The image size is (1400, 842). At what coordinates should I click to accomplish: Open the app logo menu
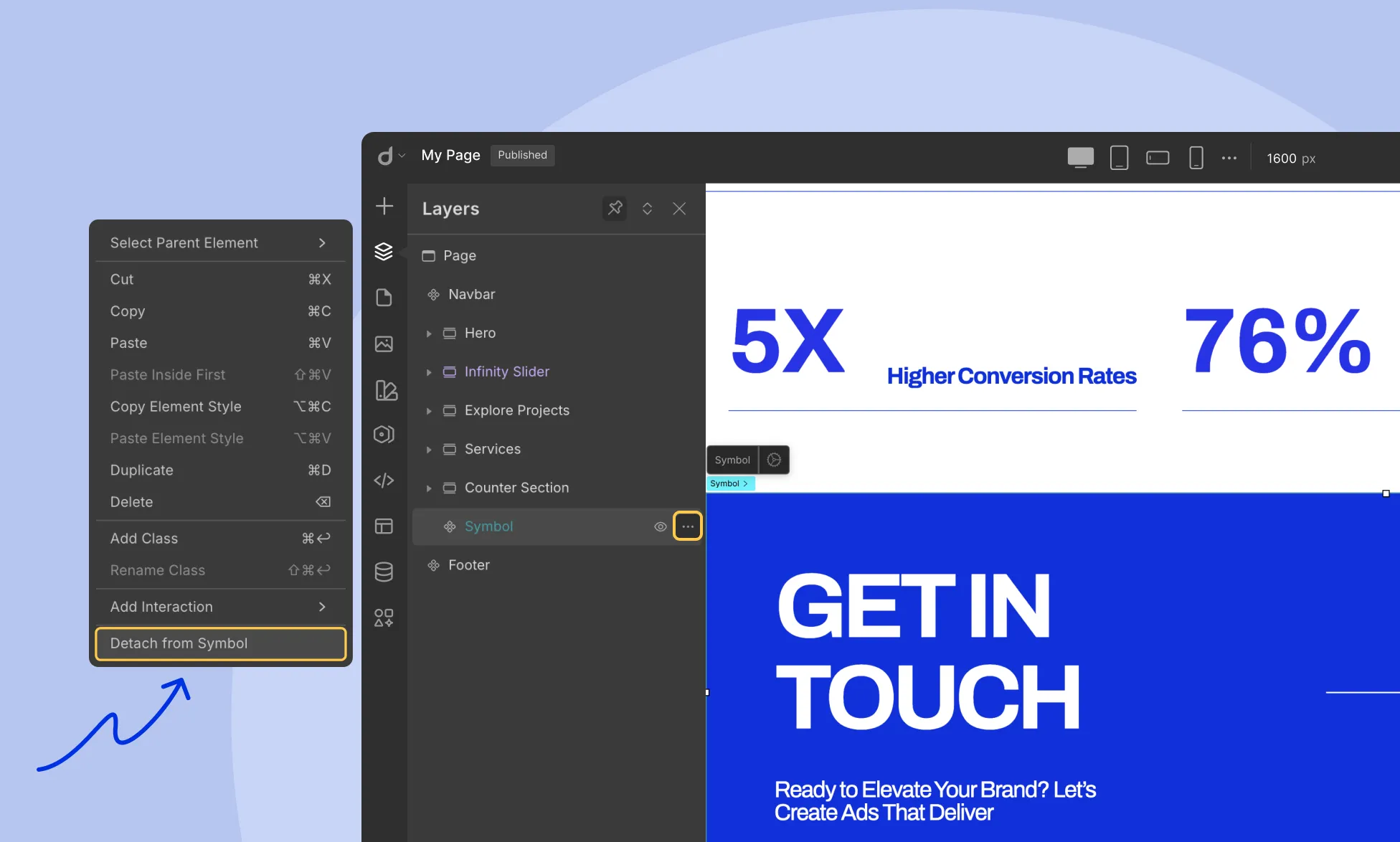[391, 156]
